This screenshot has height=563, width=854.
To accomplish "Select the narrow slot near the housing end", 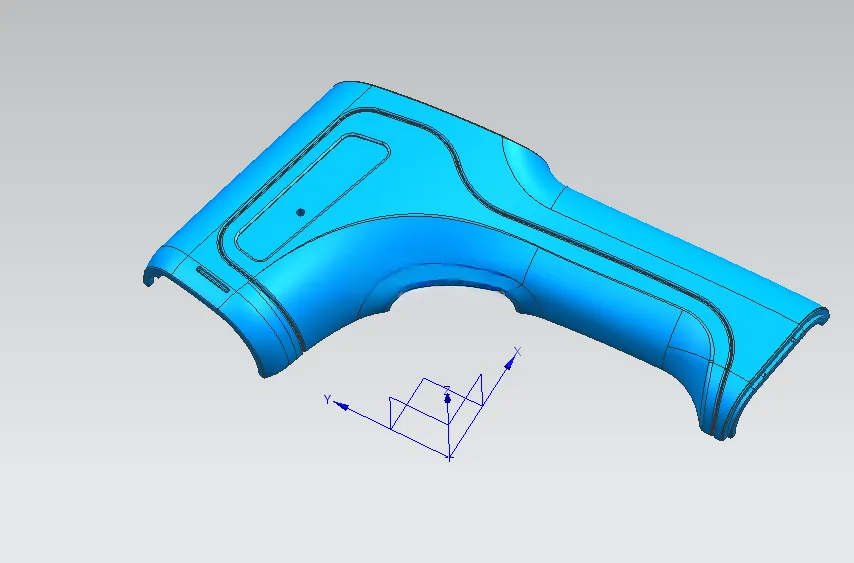I will click(x=213, y=279).
